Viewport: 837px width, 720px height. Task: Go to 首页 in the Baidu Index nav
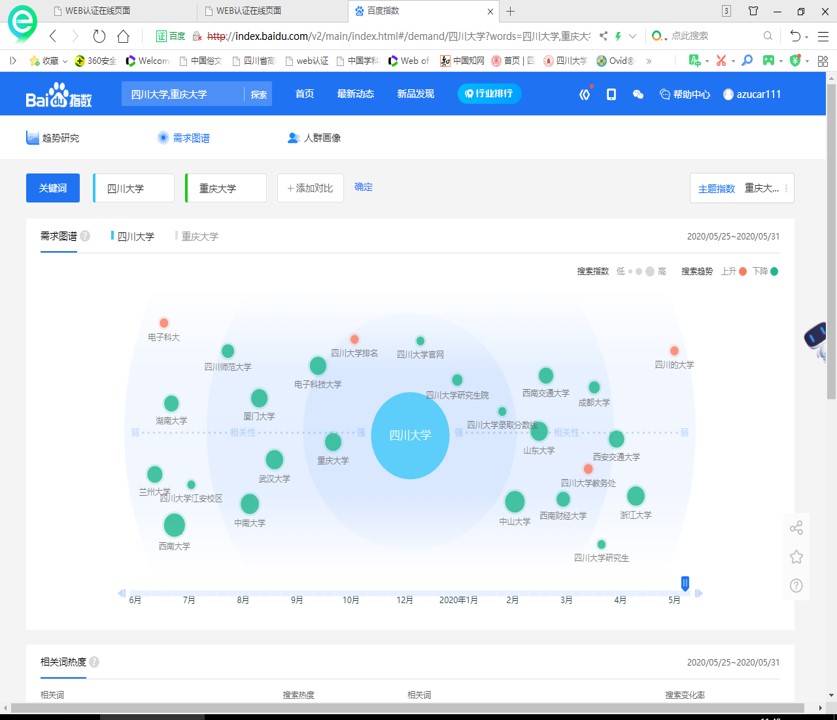[x=305, y=94]
